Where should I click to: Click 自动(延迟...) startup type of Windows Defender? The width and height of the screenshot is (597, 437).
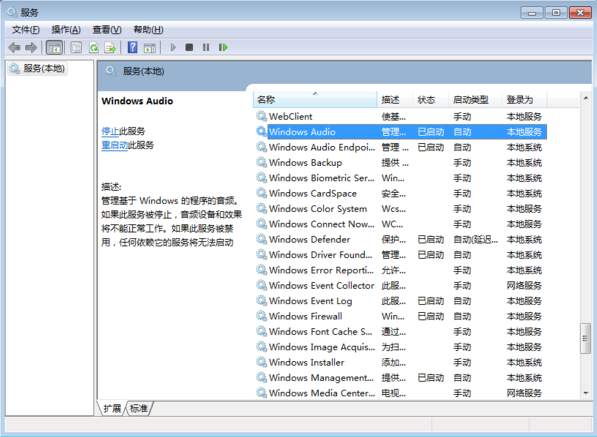tap(476, 239)
